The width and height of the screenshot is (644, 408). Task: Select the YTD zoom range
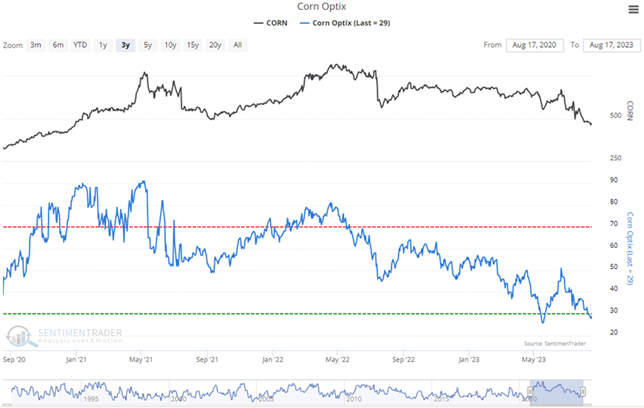80,45
